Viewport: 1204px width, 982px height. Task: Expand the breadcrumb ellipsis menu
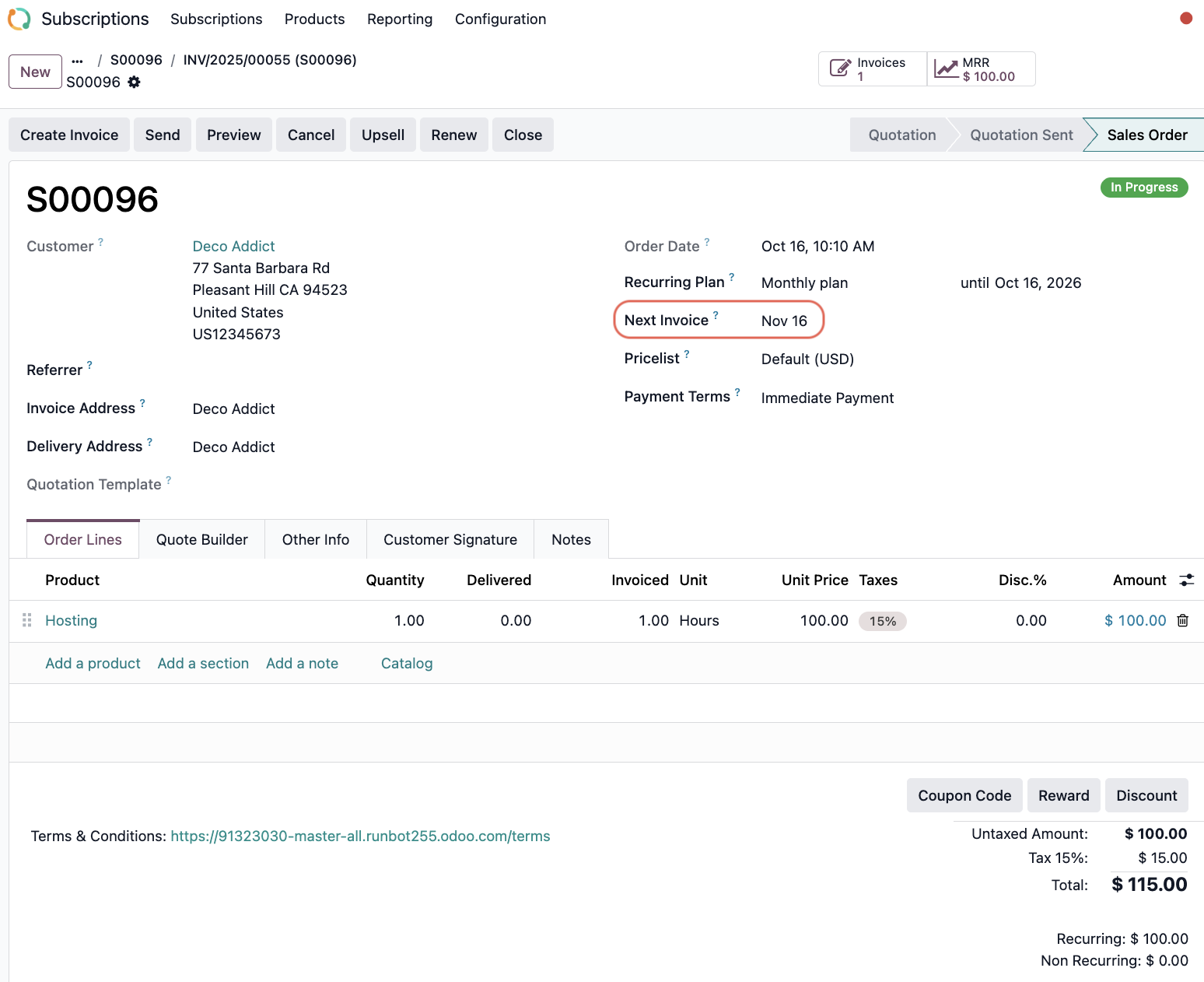click(77, 61)
